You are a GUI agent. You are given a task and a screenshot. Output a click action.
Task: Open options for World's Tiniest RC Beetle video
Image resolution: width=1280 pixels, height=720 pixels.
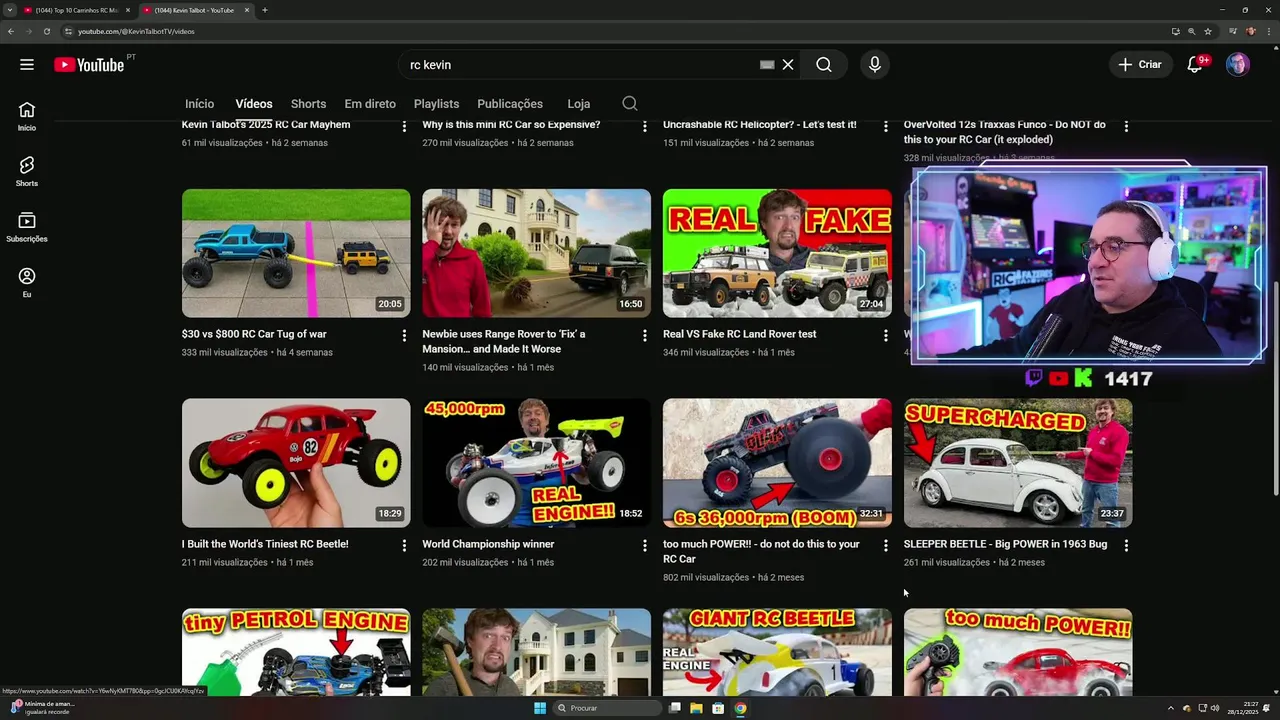tap(404, 546)
